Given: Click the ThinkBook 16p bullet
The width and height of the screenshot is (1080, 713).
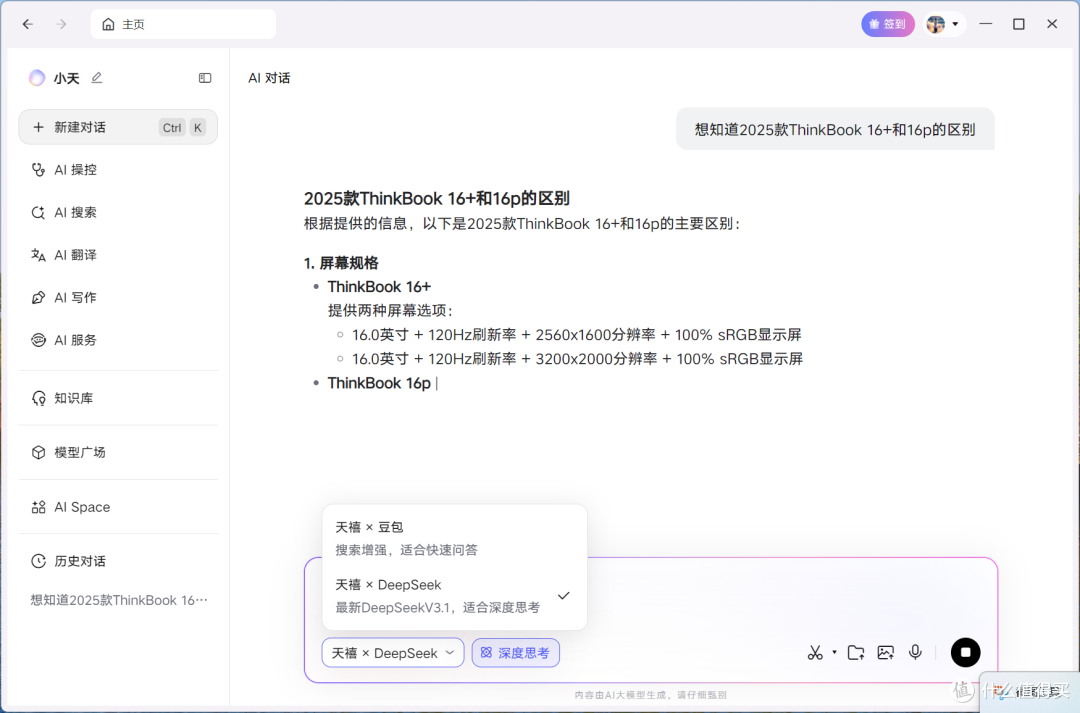Looking at the screenshot, I should (x=379, y=383).
